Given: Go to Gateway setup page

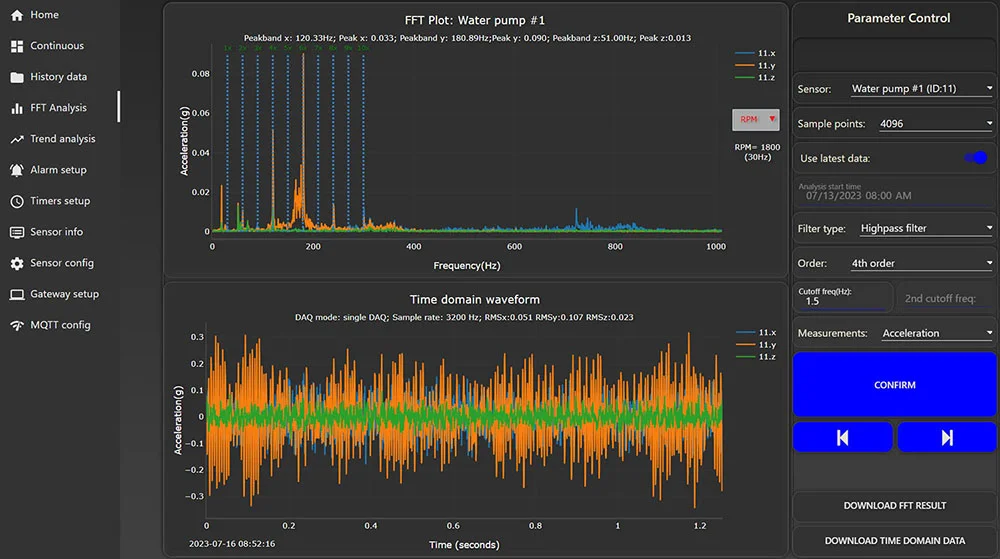Looking at the screenshot, I should click(x=64, y=294).
